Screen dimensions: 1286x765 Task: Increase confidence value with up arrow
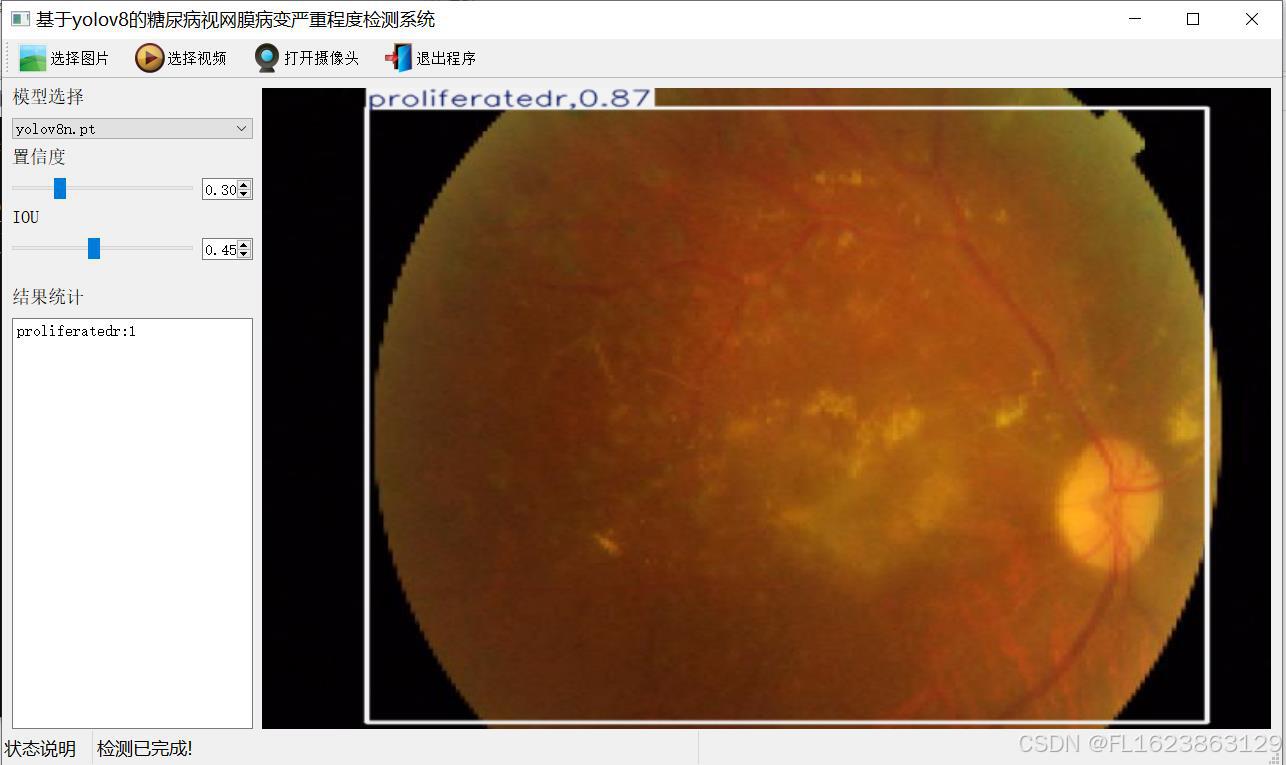click(x=245, y=185)
